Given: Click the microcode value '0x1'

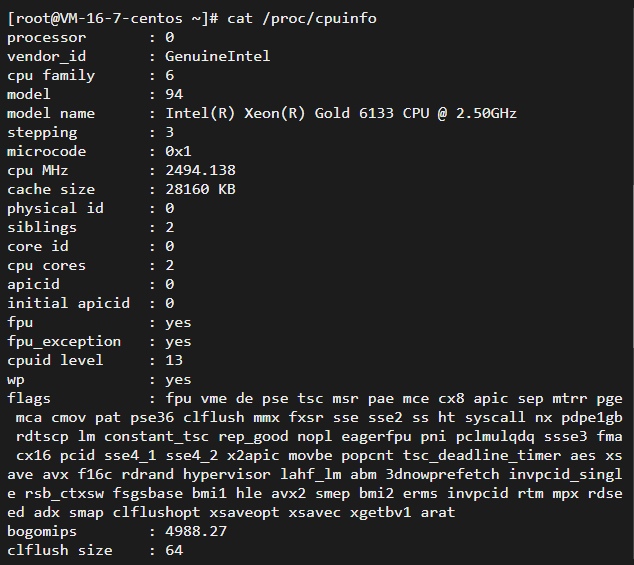Looking at the screenshot, I should (x=179, y=151).
